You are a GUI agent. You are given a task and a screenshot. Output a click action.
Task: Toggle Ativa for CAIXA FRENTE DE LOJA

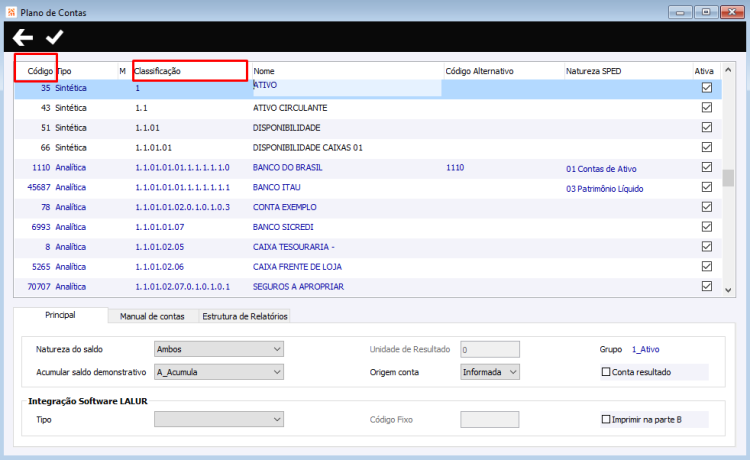[706, 266]
